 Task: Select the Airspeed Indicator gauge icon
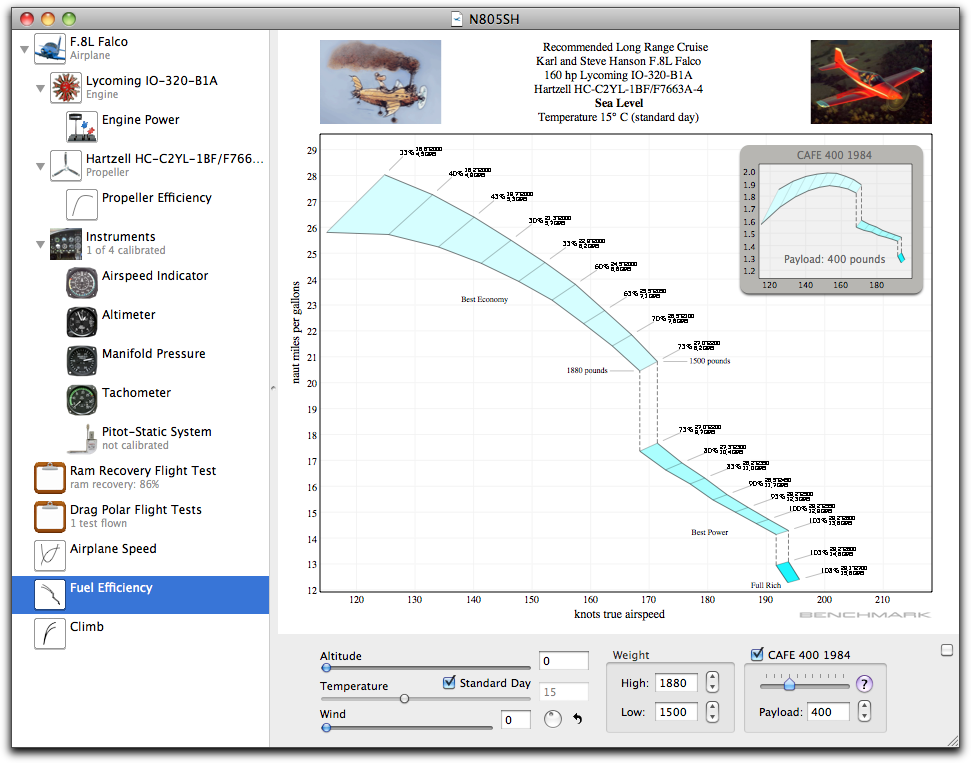82,282
